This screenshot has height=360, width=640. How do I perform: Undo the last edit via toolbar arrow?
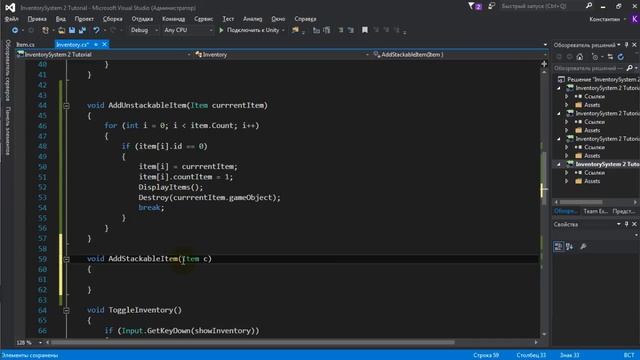click(96, 30)
